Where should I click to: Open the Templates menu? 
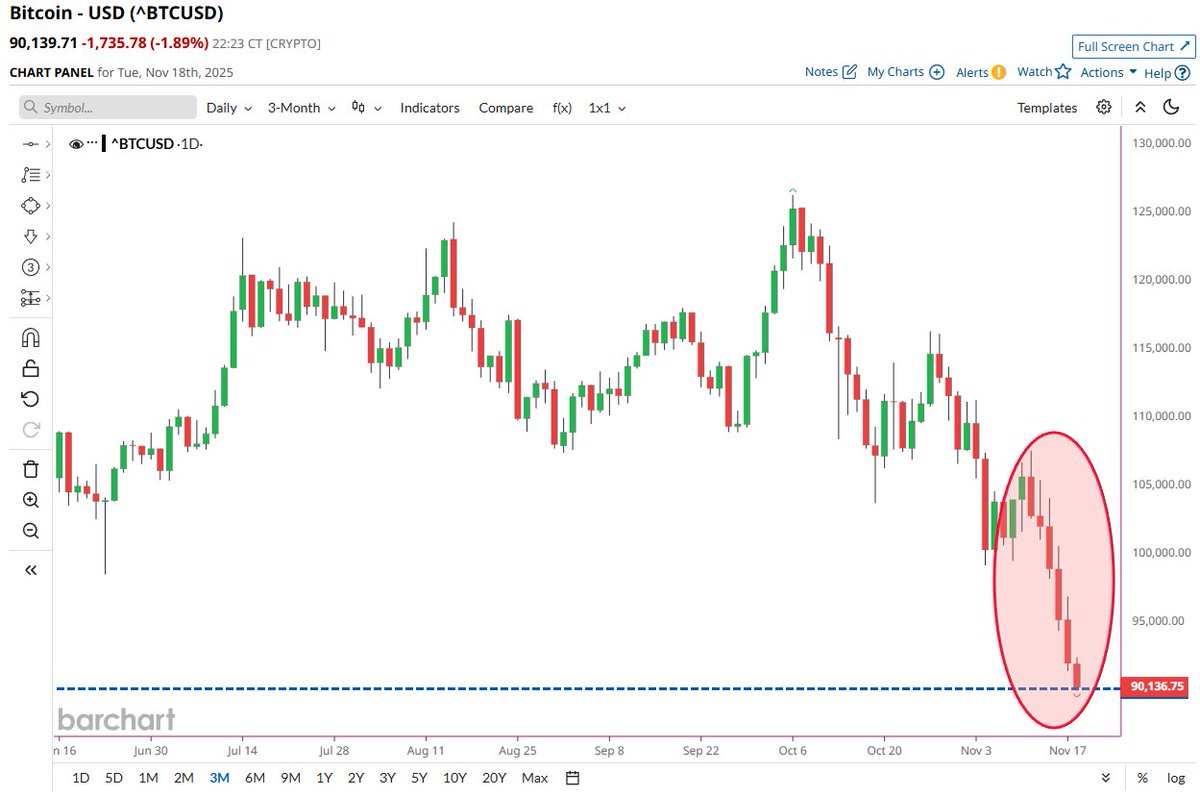[x=1047, y=107]
